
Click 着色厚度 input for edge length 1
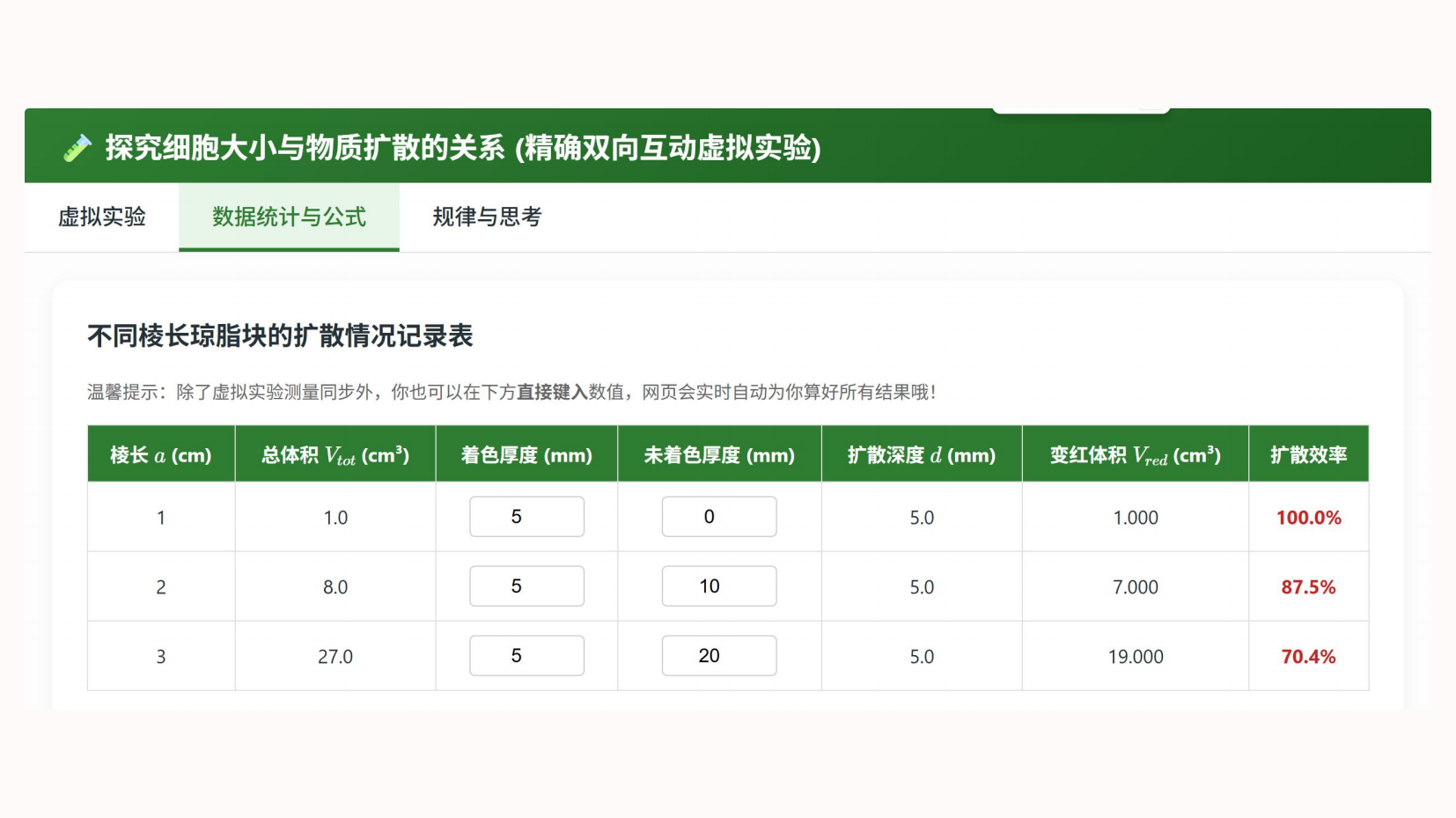coord(526,517)
